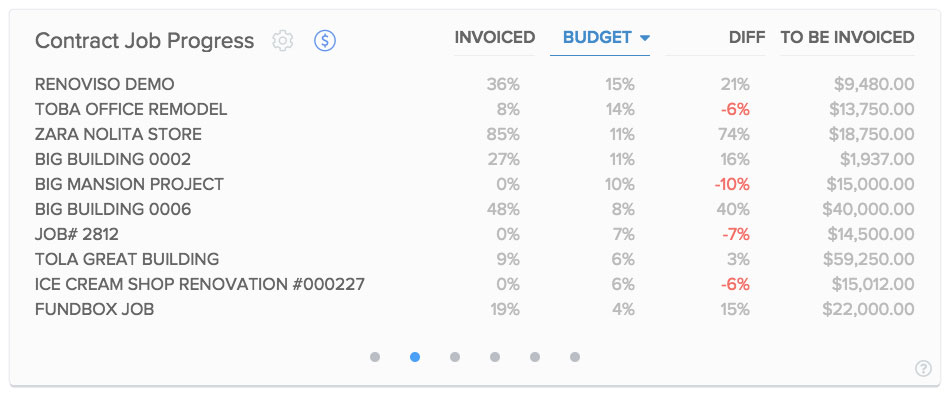Screen dimensions: 949x396
Task: Sort by the DIFF column header
Action: tap(747, 38)
